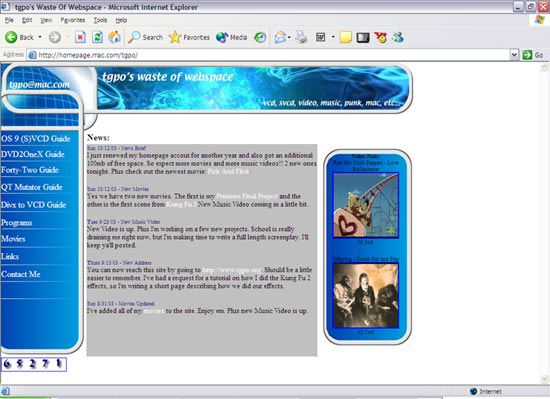Screen dimensions: 550x399
Task: Open the Search toolbar button
Action: [x=145, y=37]
